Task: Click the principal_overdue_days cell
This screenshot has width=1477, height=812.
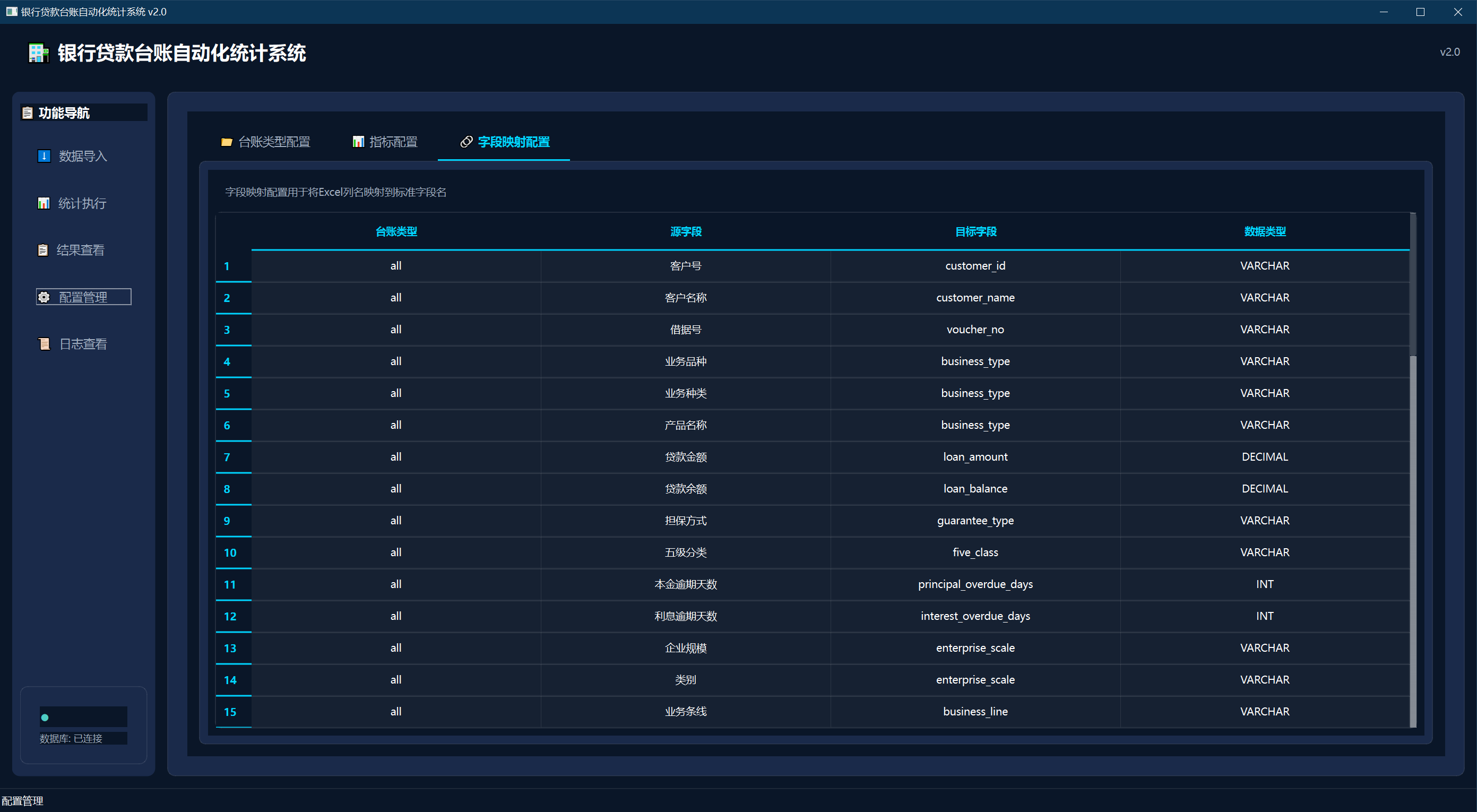Action: (x=975, y=584)
